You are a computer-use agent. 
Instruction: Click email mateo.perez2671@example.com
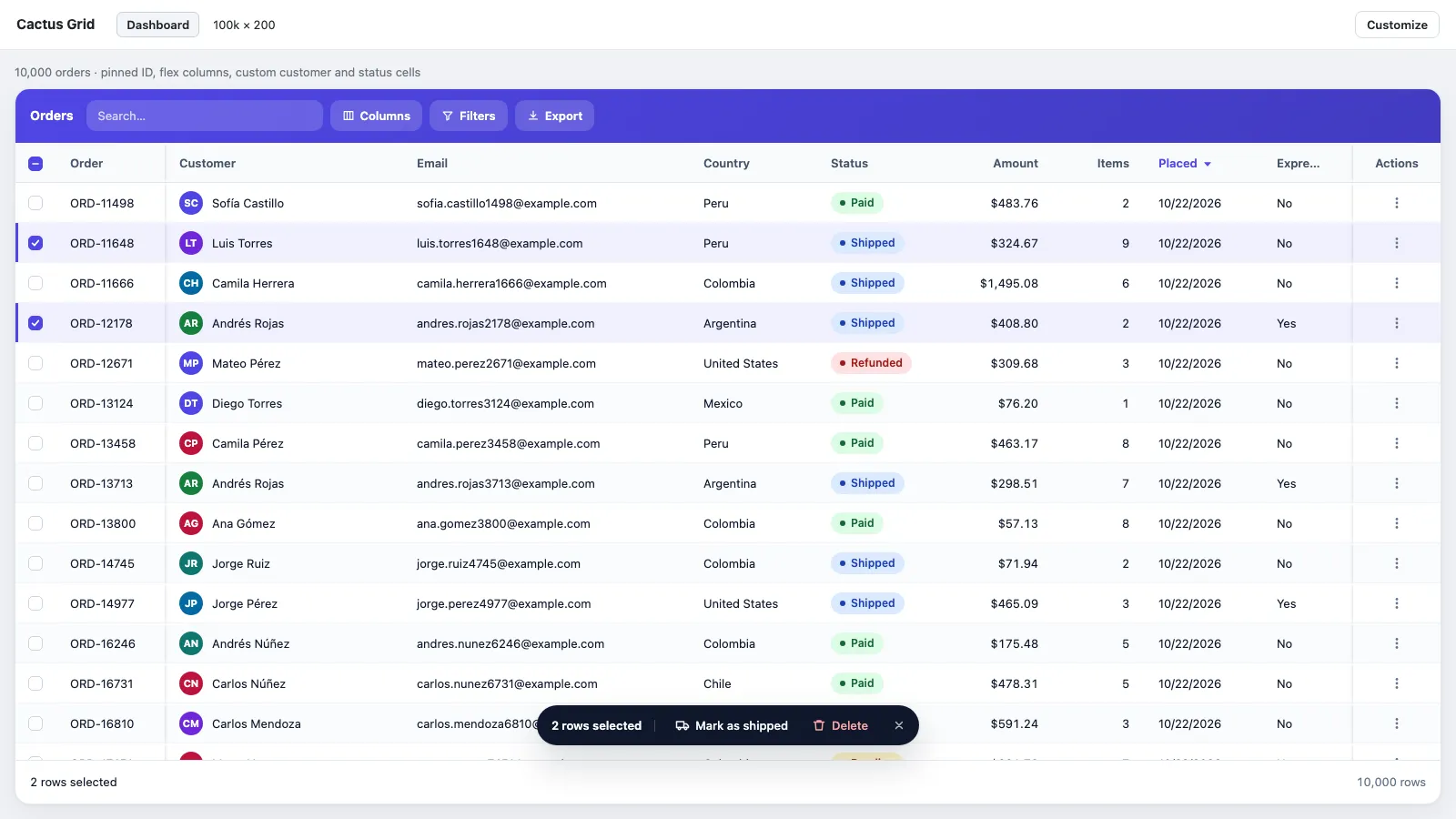click(x=506, y=363)
